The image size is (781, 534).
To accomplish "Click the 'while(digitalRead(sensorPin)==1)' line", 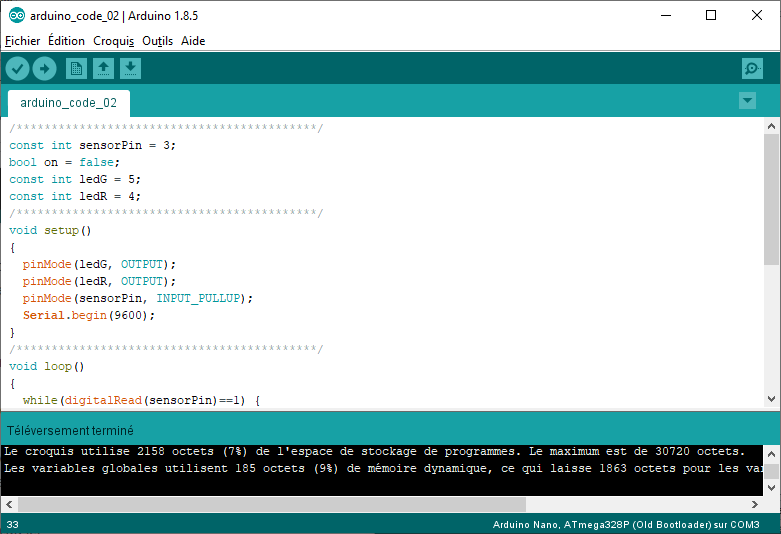I will coord(141,400).
